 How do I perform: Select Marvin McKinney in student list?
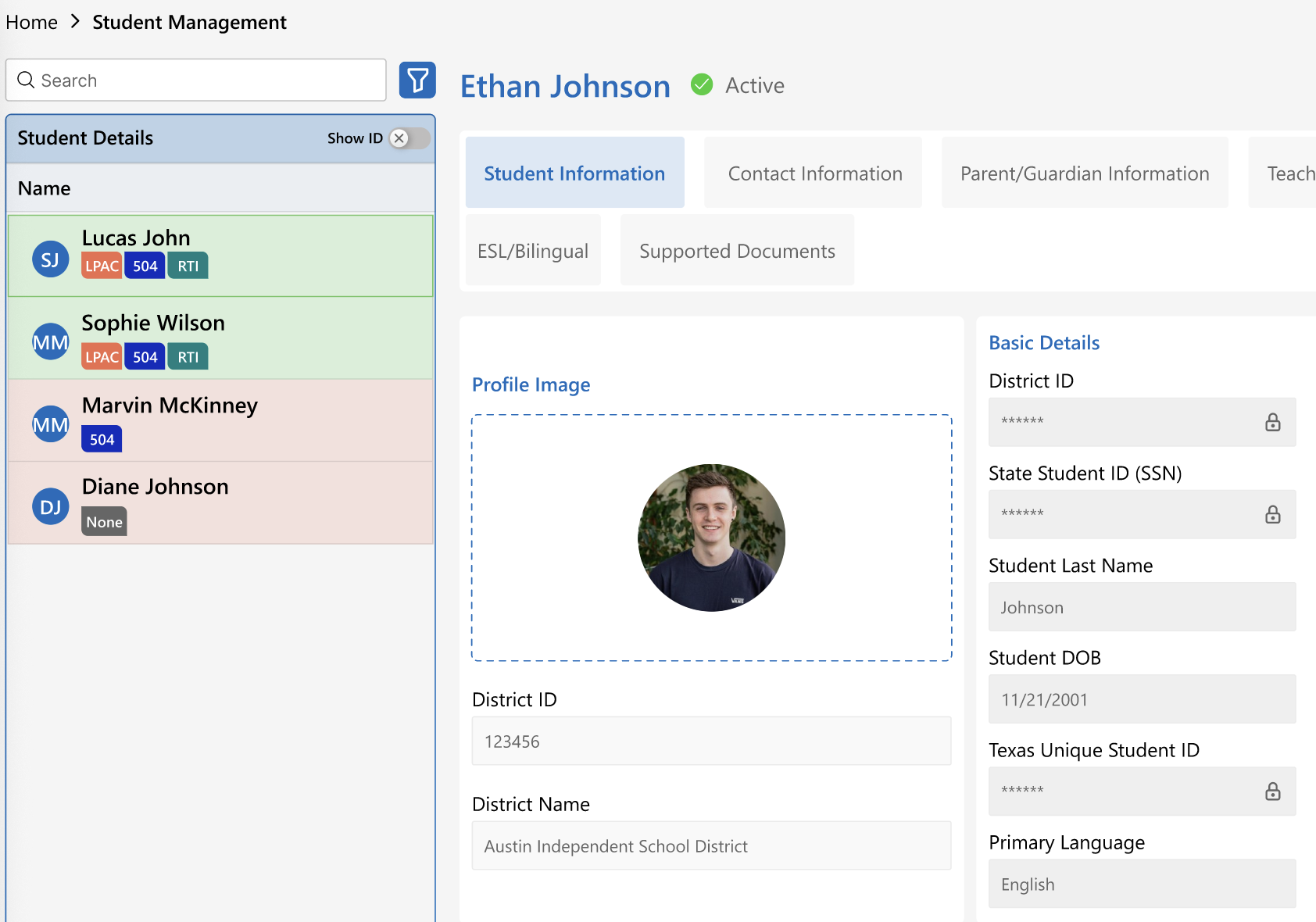(x=220, y=420)
